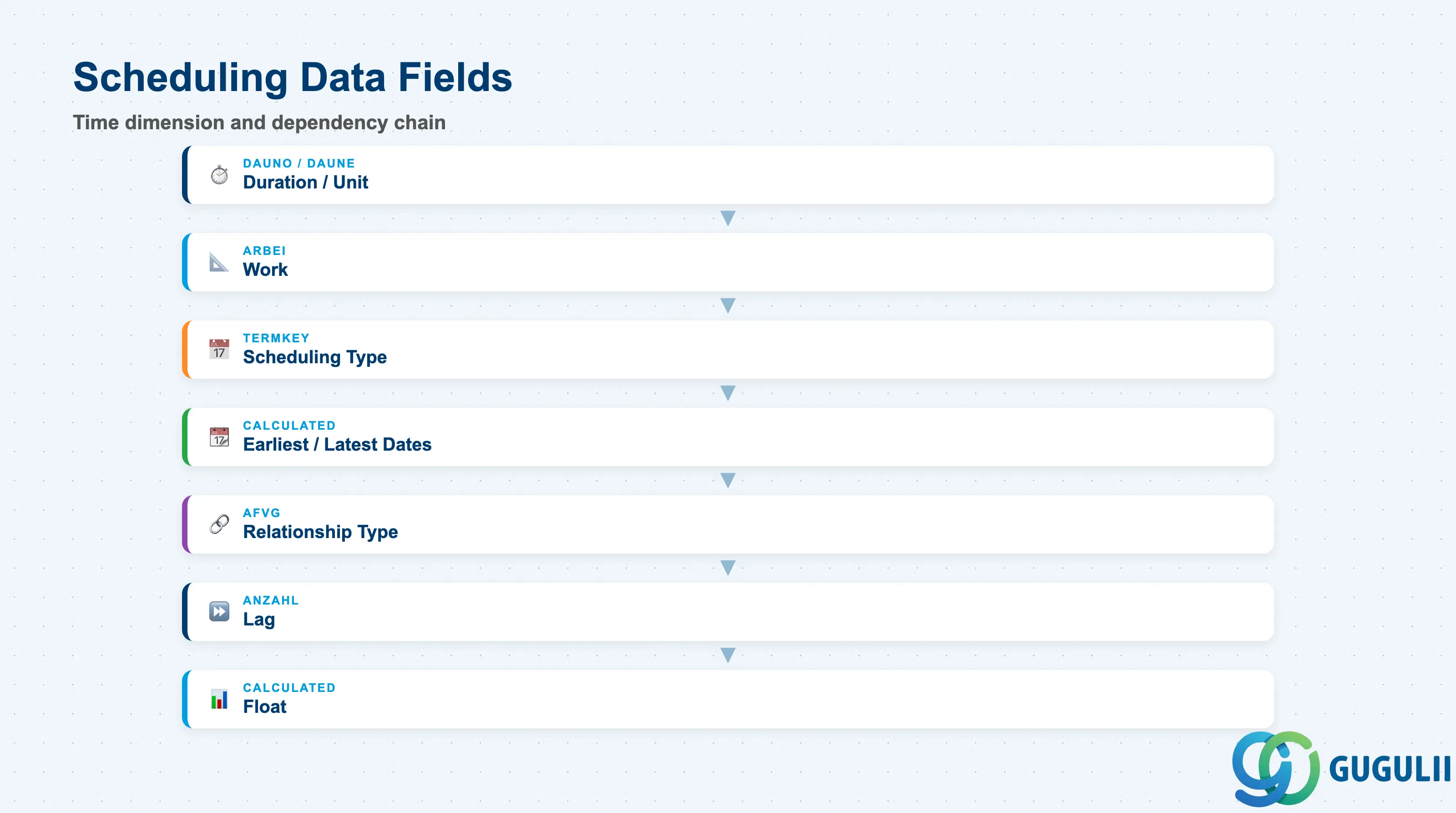Click the bar chart icon beside Float

(x=219, y=699)
